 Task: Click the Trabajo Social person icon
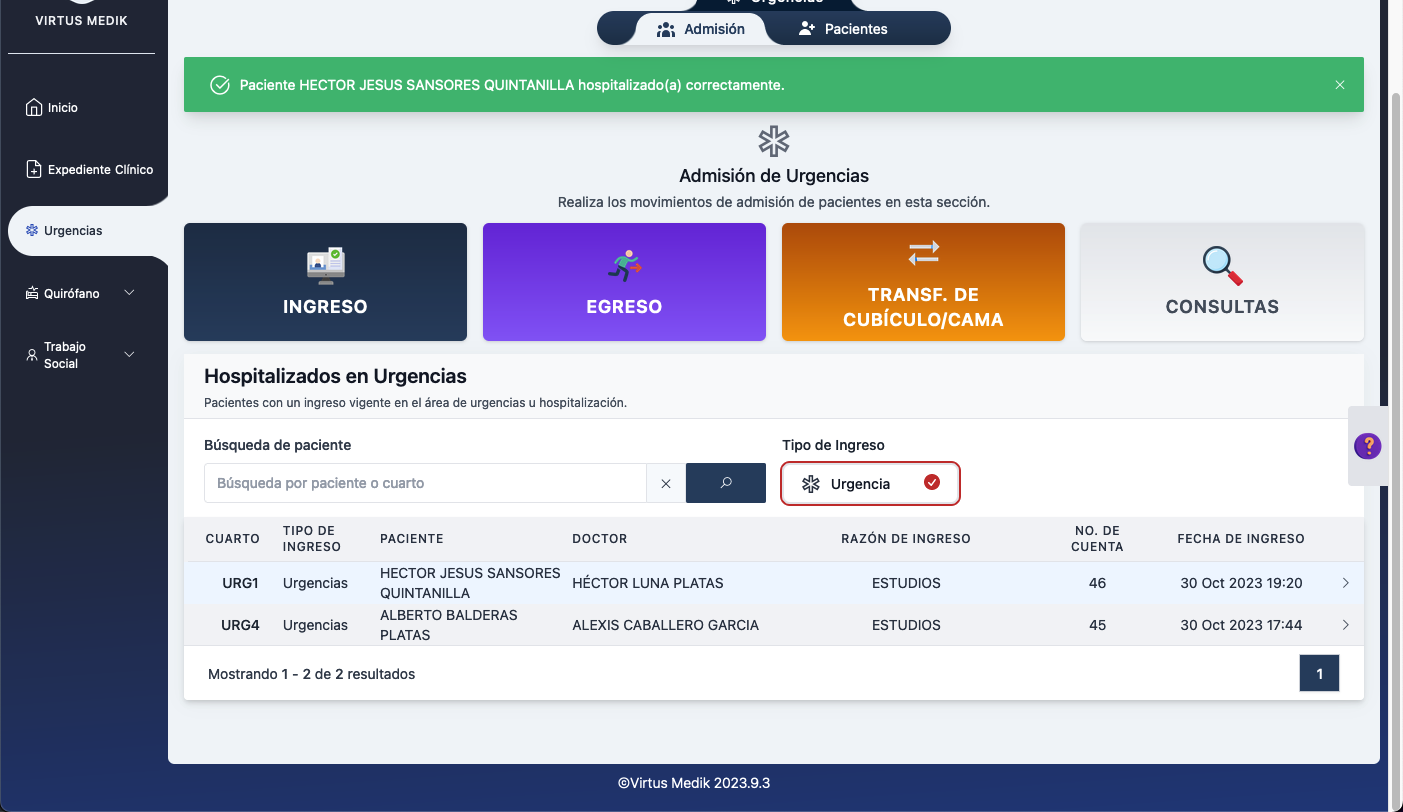32,355
